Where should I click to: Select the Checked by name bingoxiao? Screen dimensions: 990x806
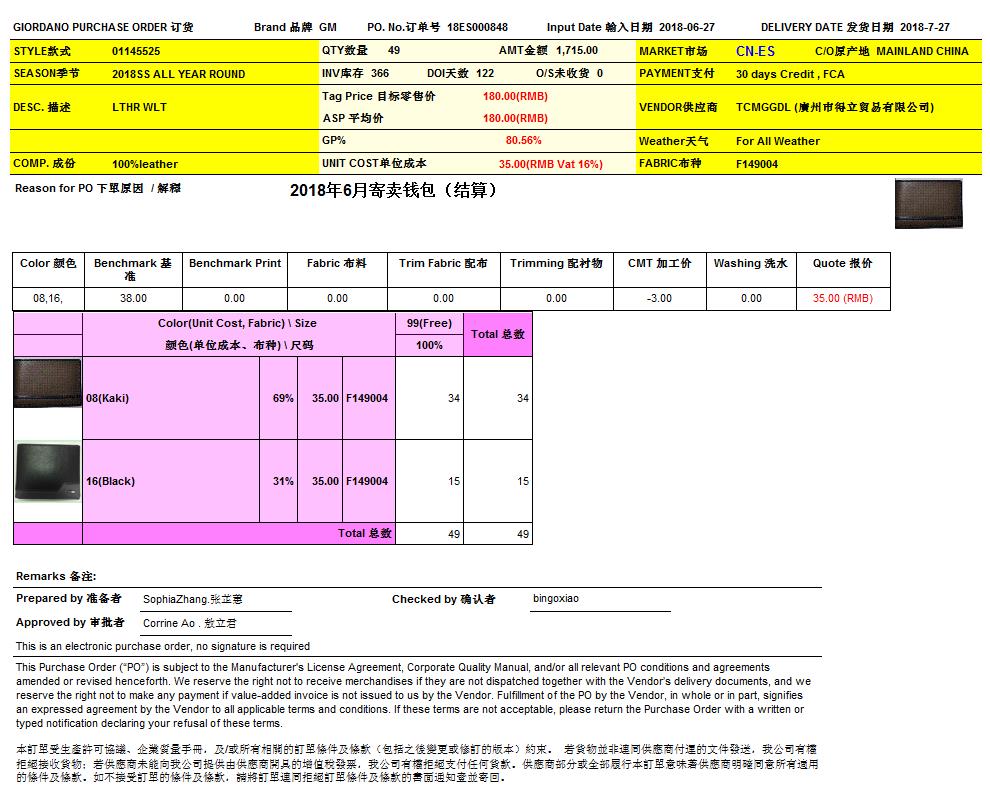[556, 599]
